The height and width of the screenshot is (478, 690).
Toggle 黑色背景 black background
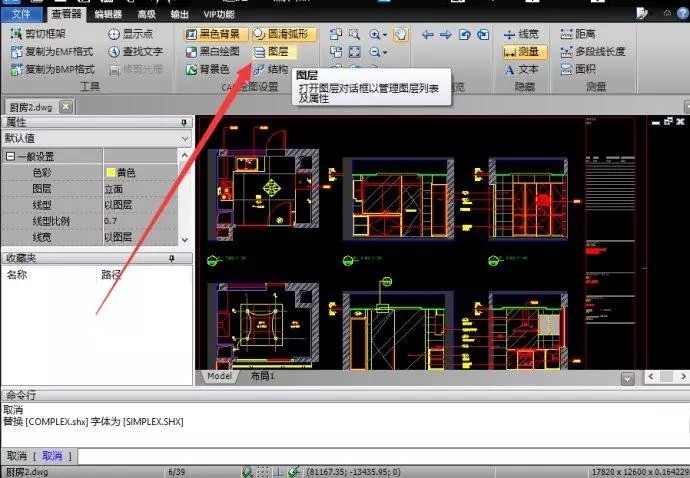click(212, 33)
